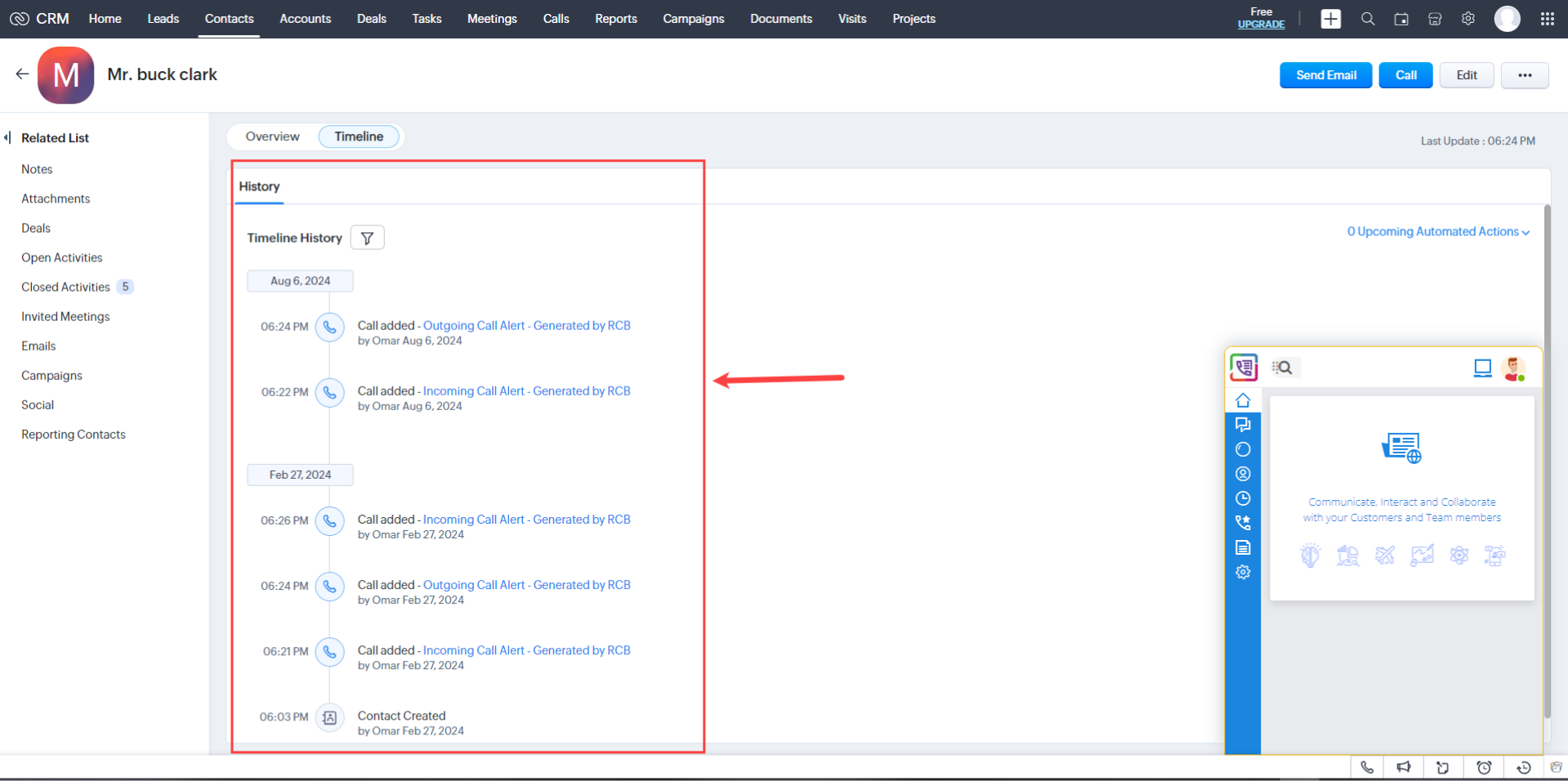Switch to the Overview tab
The width and height of the screenshot is (1568, 781).
click(272, 136)
